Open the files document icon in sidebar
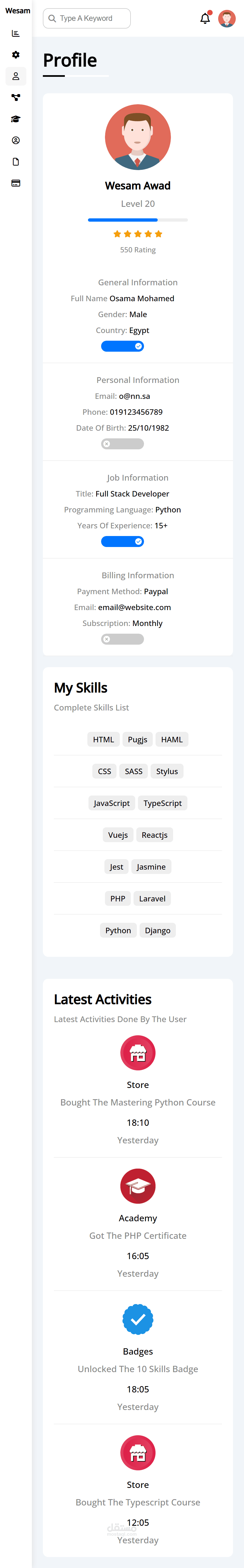244x1568 pixels. pyautogui.click(x=16, y=161)
